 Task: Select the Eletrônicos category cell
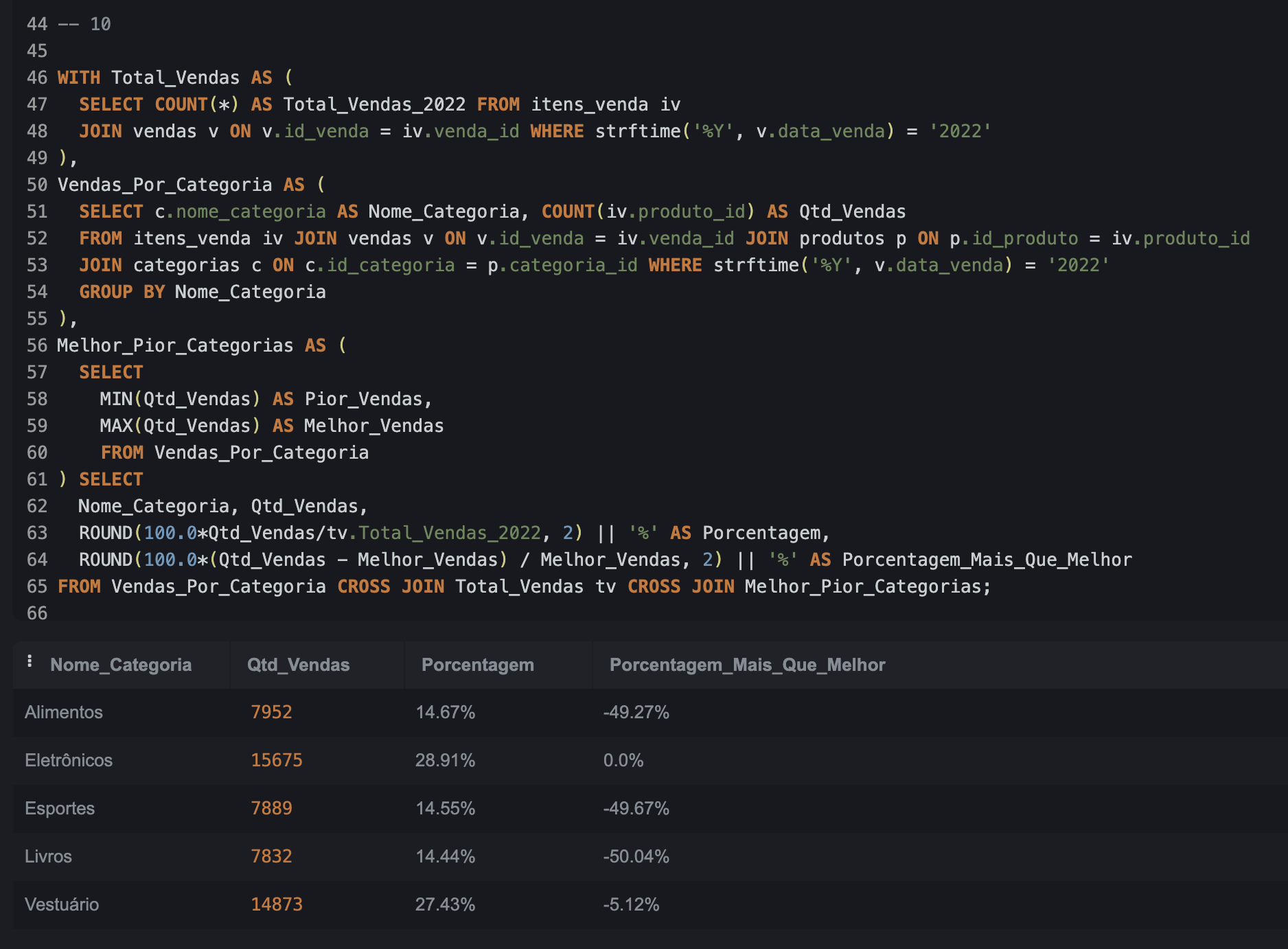tap(69, 760)
